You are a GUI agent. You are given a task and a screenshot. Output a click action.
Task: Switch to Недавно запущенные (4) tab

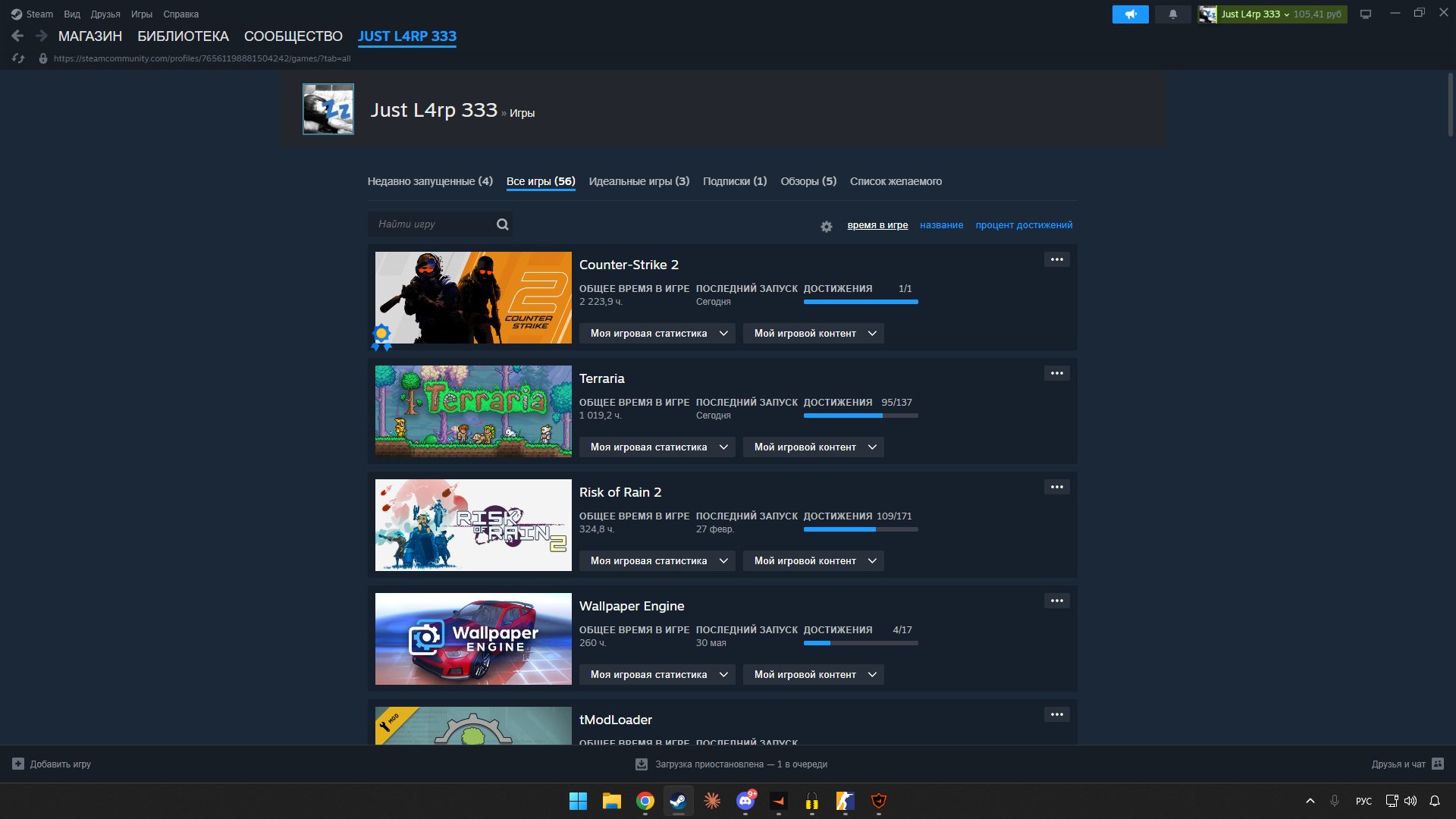click(430, 181)
